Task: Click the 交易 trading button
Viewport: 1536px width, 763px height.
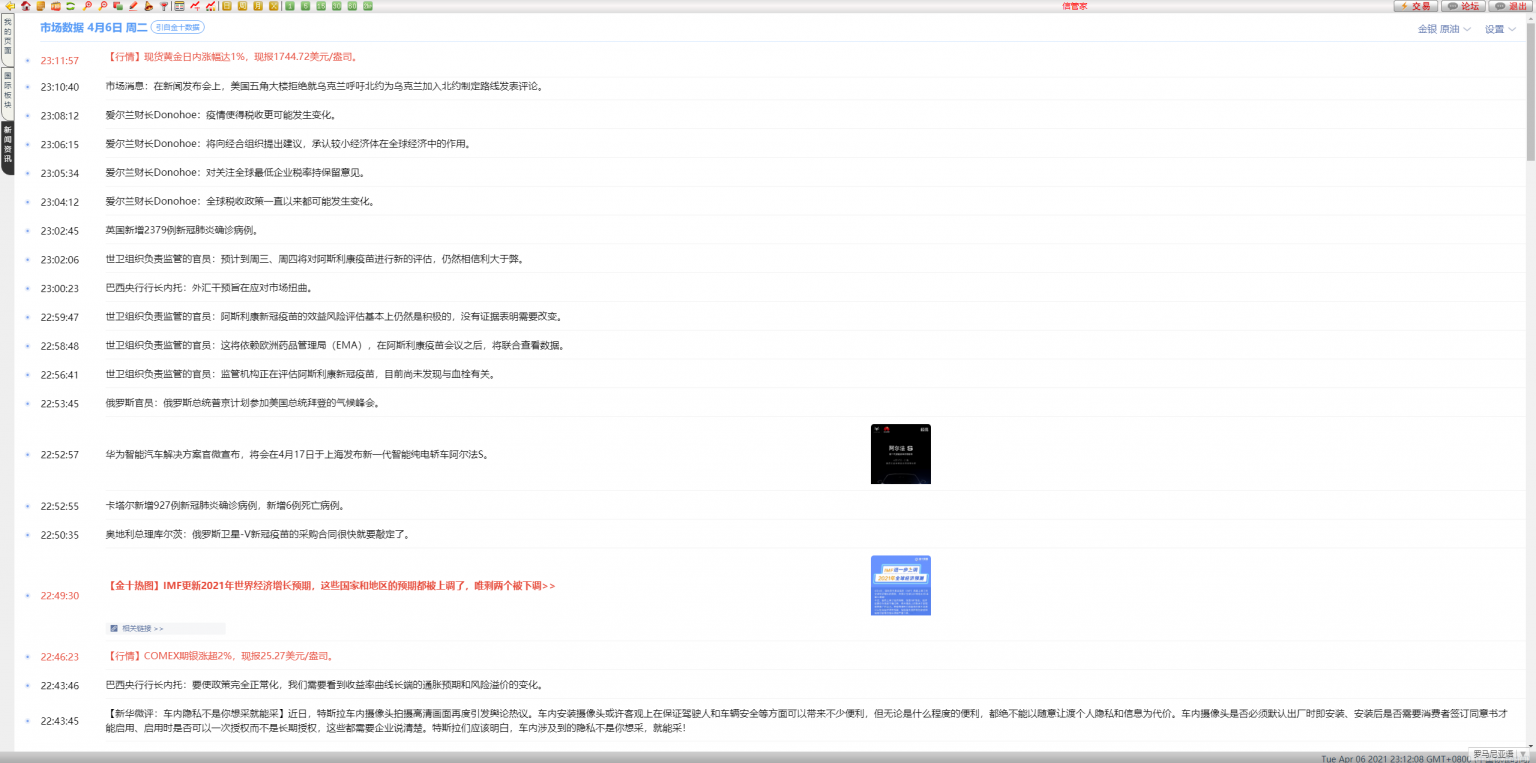Action: 1415,6
